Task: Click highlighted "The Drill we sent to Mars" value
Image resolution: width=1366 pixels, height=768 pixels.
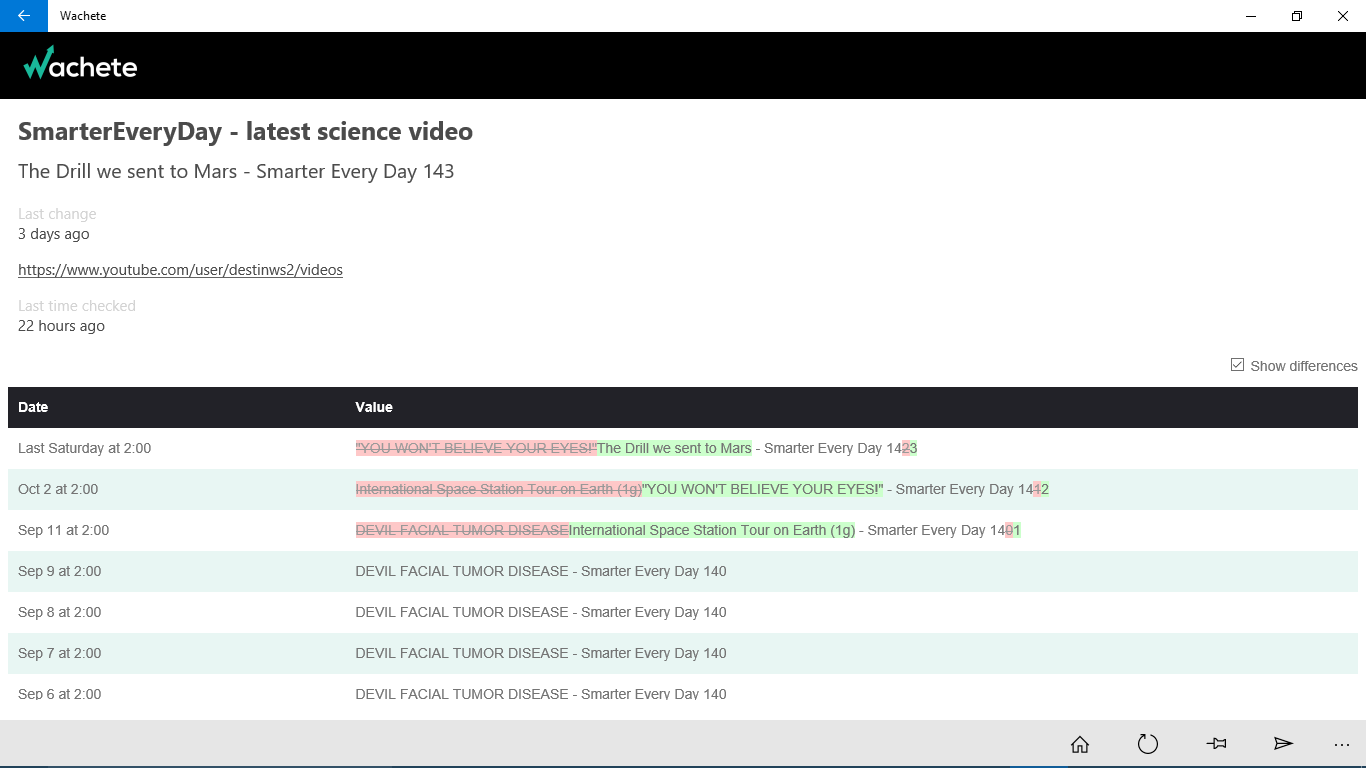Action: coord(674,448)
